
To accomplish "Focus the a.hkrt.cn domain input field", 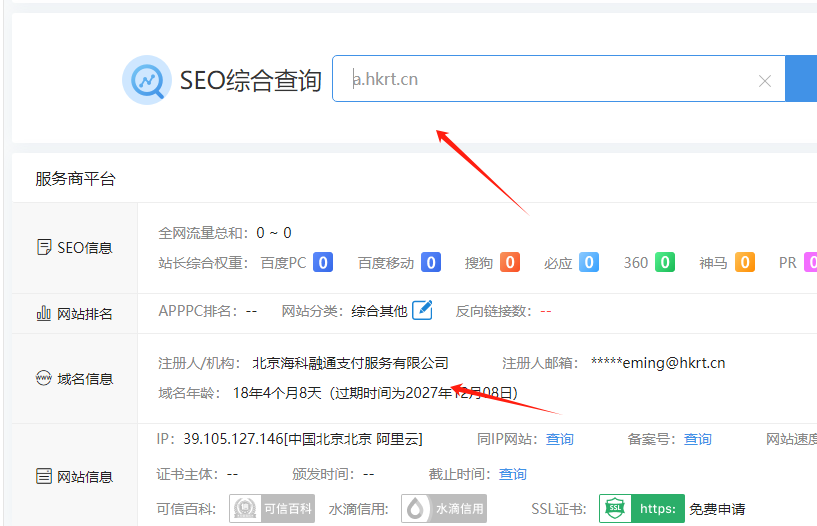I will click(559, 79).
